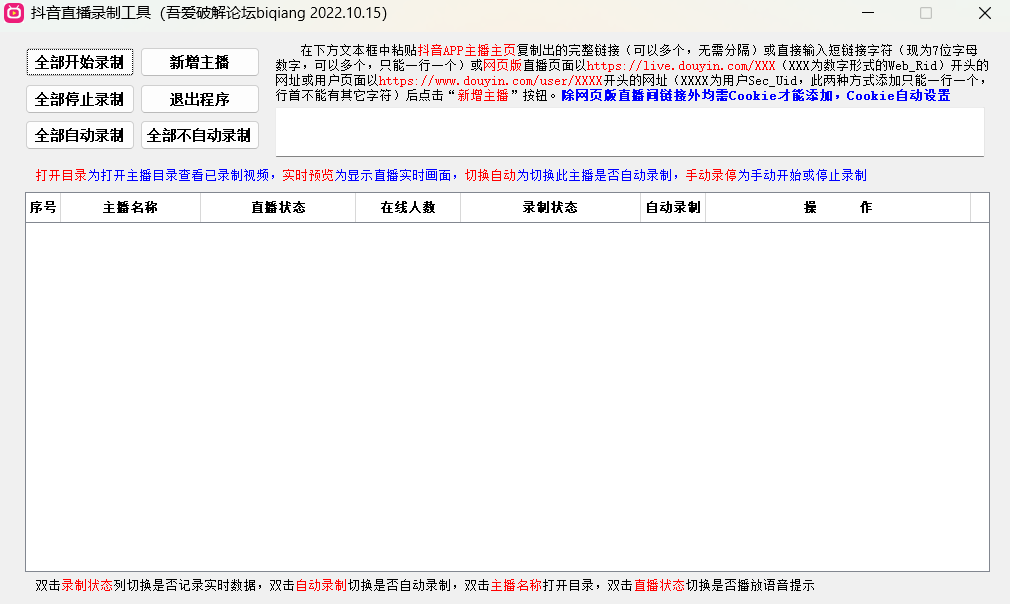Sort by the 主播名称 column header
The image size is (1010, 604).
pos(130,208)
